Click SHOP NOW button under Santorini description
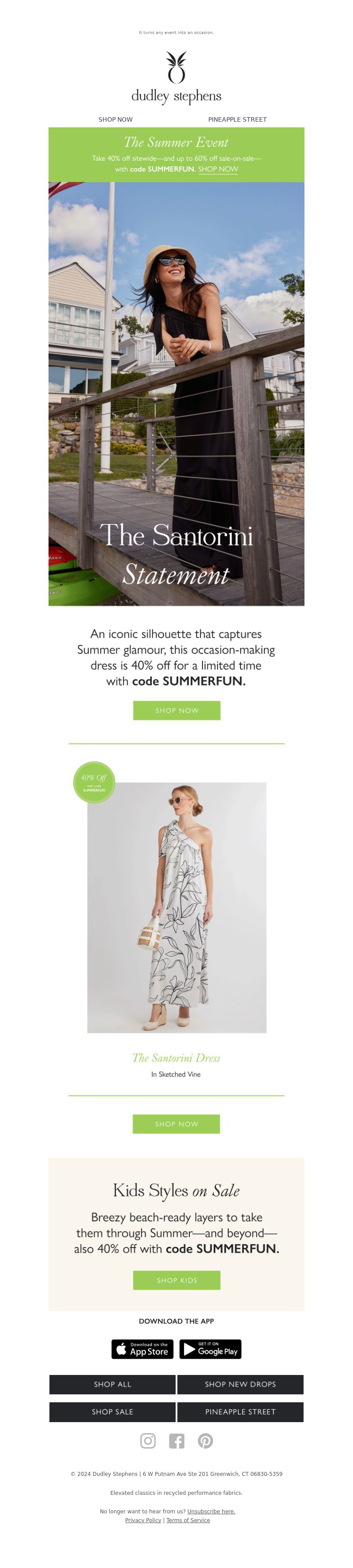 (177, 710)
